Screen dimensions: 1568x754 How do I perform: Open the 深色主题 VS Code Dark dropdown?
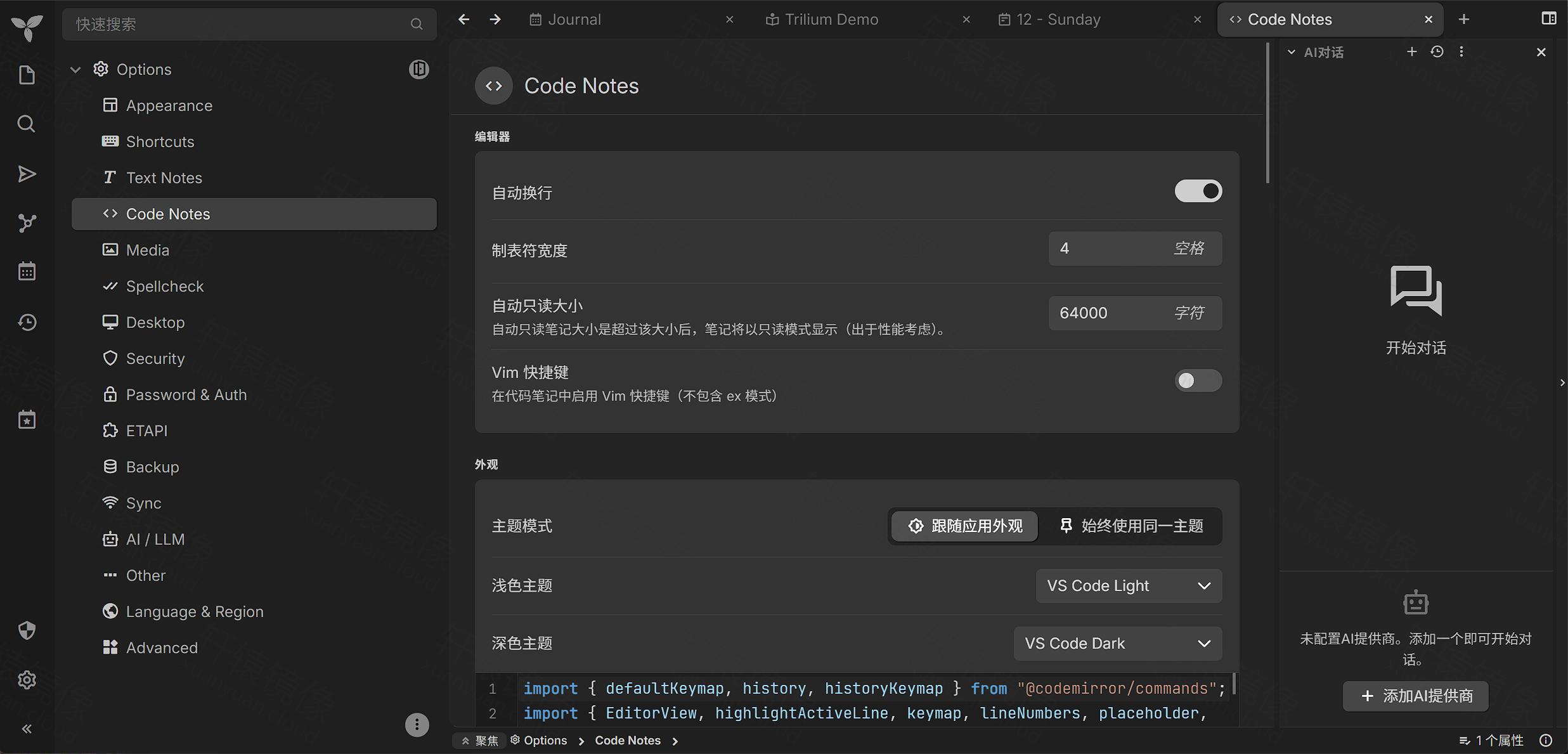[1118, 644]
